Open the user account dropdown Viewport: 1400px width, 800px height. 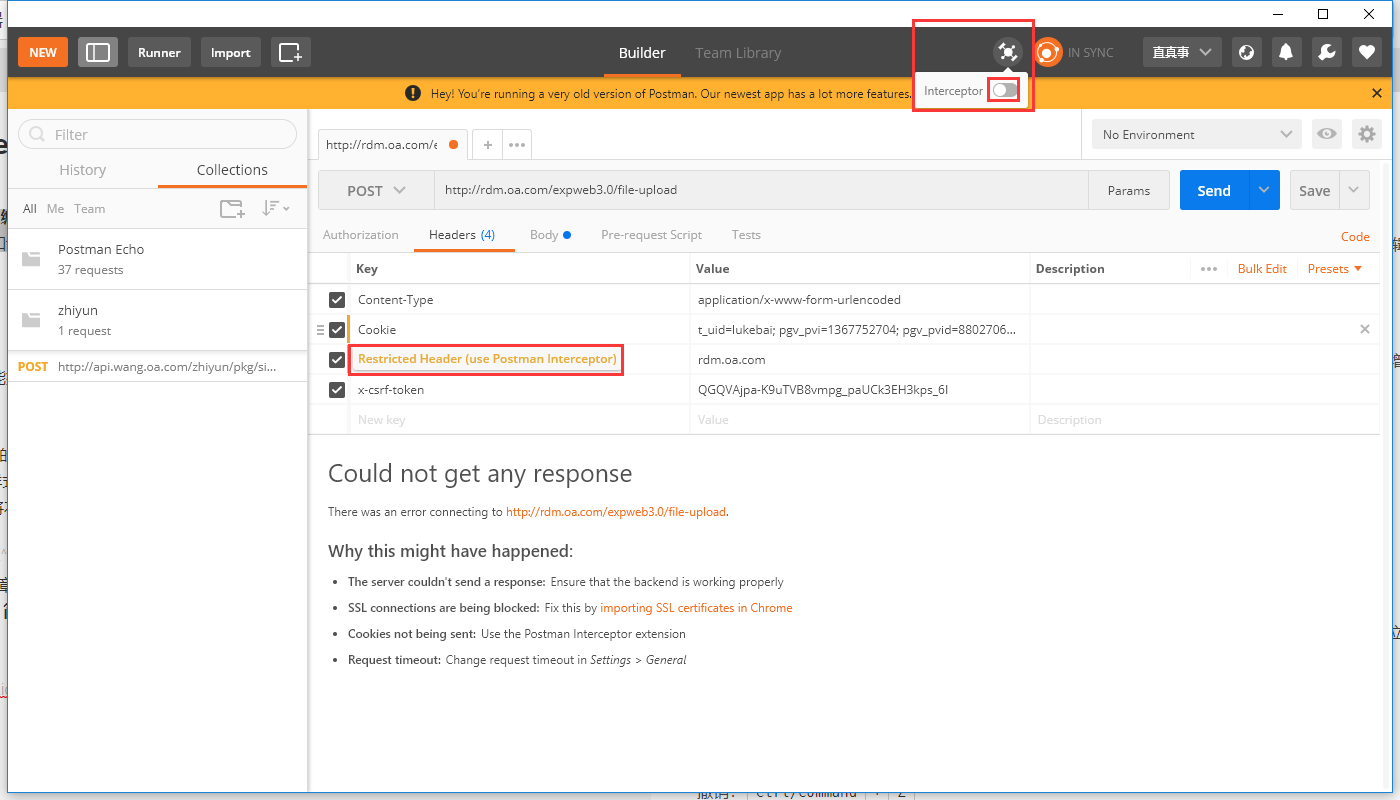[x=1184, y=53]
